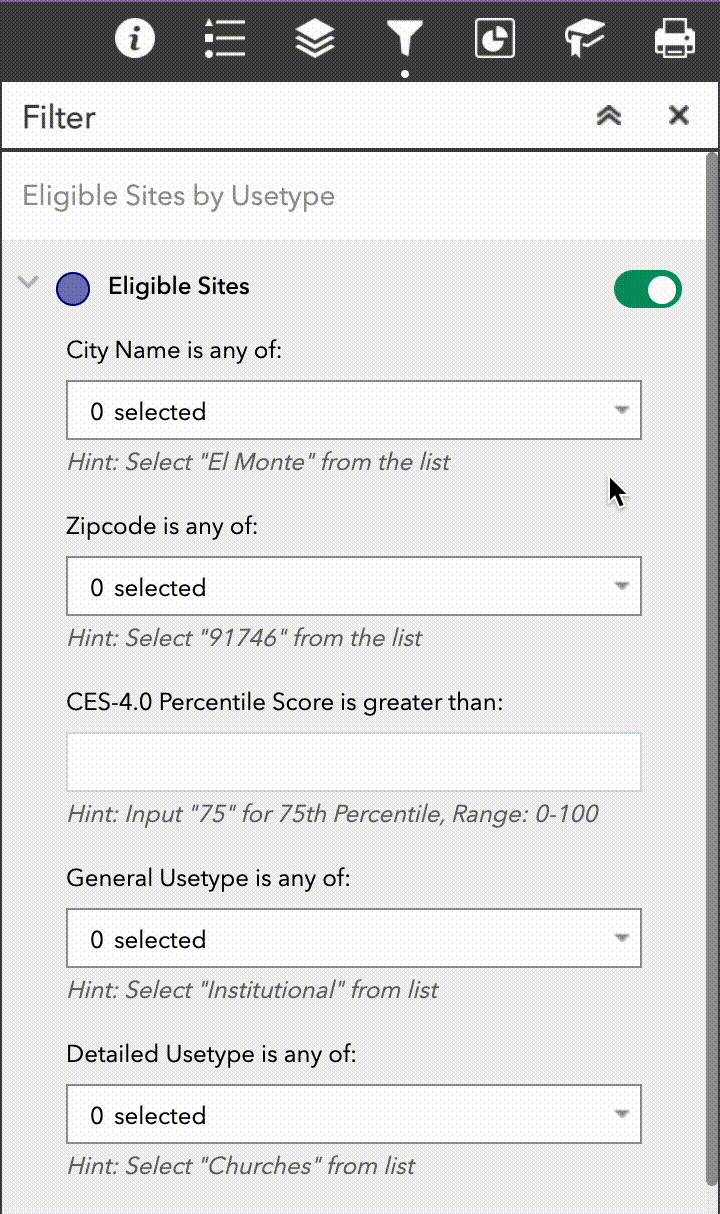Click the CES-4.0 Percentile Score input
Image resolution: width=720 pixels, height=1214 pixels.
pos(353,762)
